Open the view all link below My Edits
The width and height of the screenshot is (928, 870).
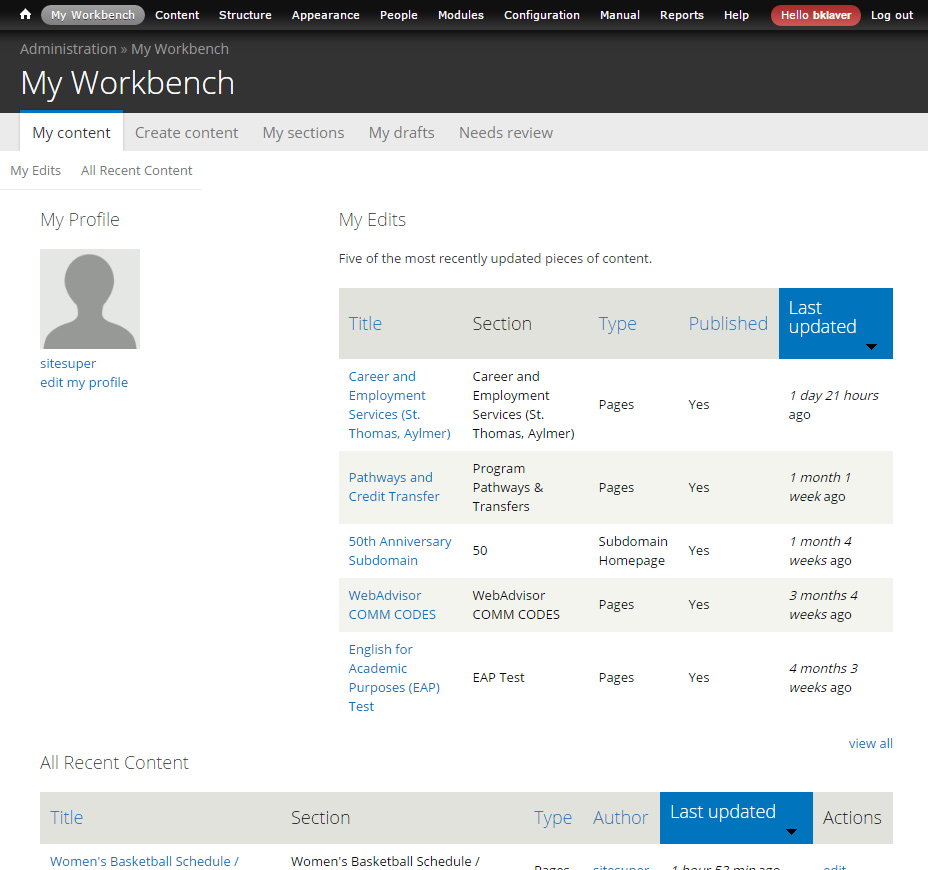point(870,743)
